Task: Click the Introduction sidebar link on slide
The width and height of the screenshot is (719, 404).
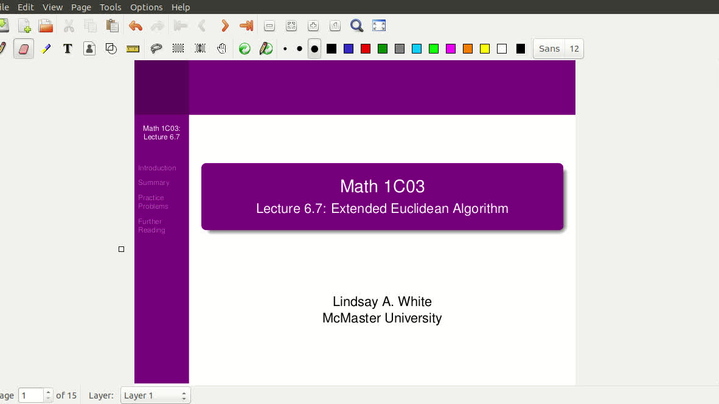Action: tap(157, 168)
